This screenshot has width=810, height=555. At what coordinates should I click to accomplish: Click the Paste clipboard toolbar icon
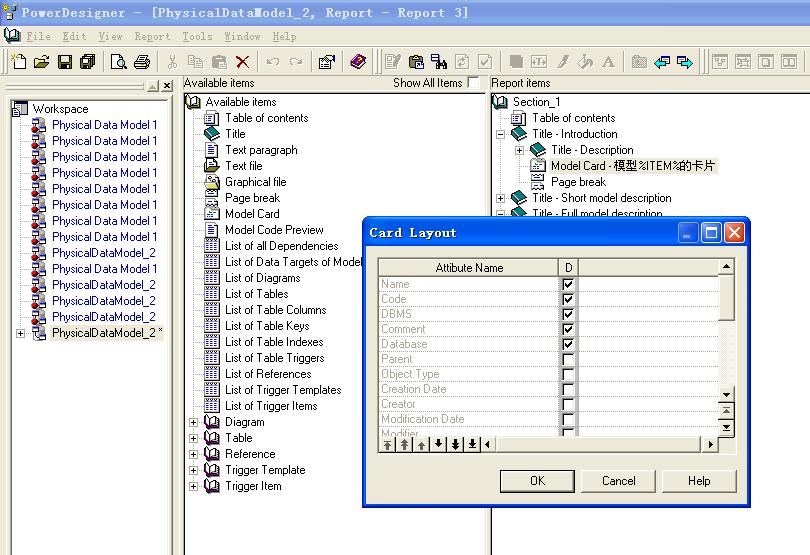pos(219,62)
